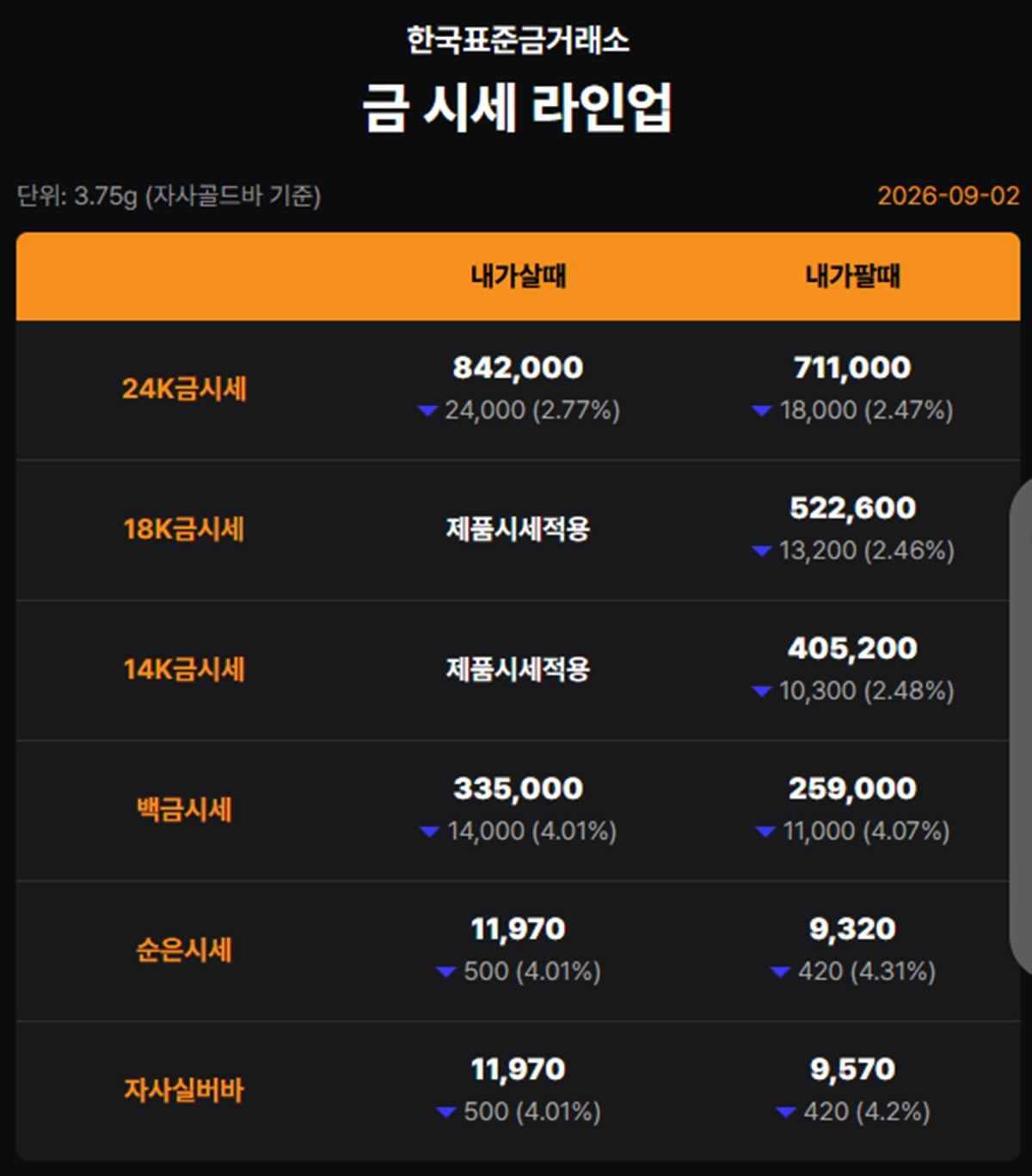Click the 24K buy change 24,000 (2.77%)
Screen dimensions: 1032x1176
pos(532,410)
